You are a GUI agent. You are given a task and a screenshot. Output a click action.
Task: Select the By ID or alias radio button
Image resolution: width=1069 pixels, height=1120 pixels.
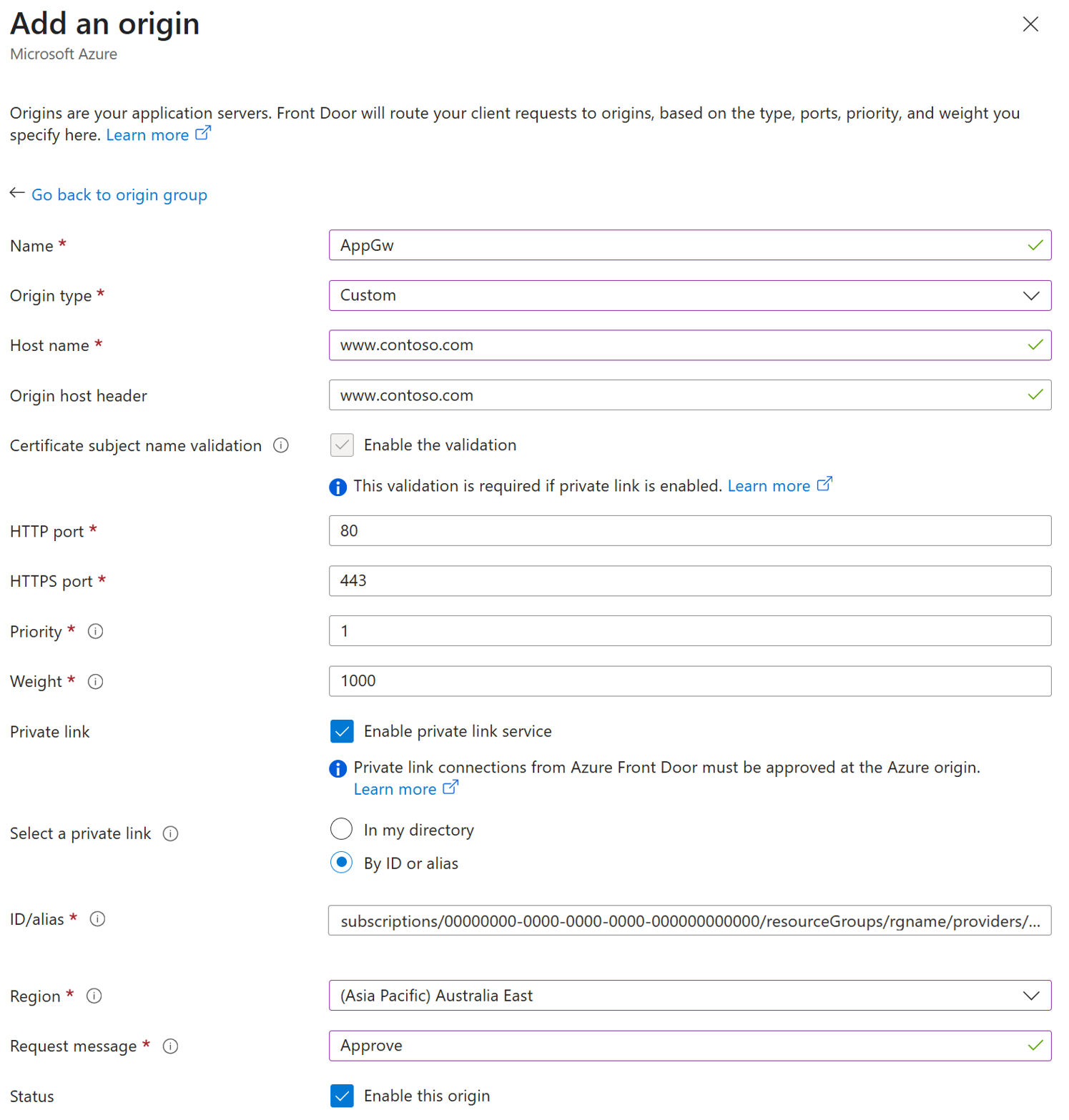coord(342,863)
